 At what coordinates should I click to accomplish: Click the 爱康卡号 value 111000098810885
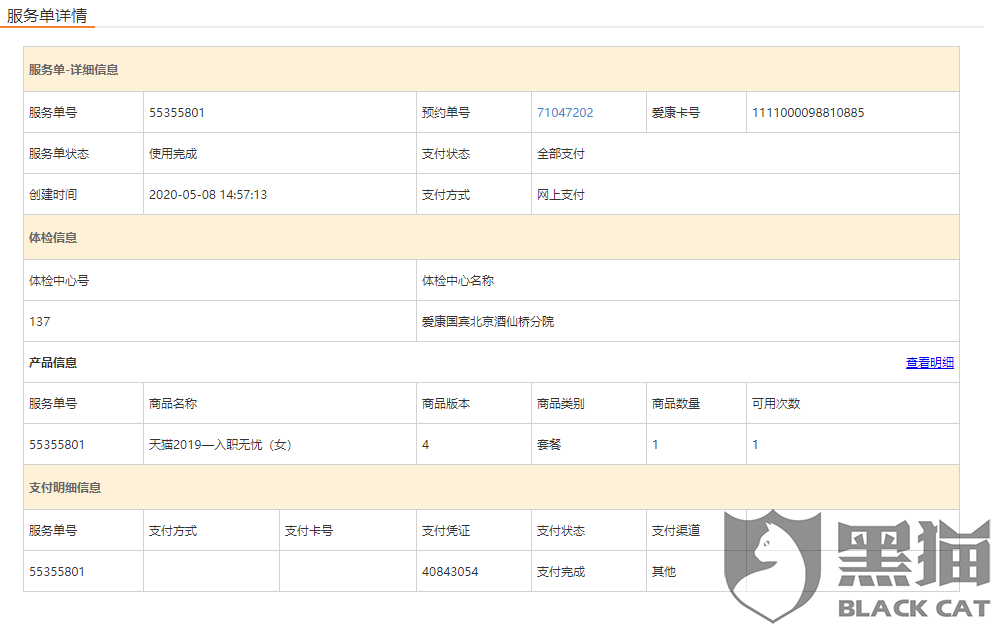[x=807, y=113]
